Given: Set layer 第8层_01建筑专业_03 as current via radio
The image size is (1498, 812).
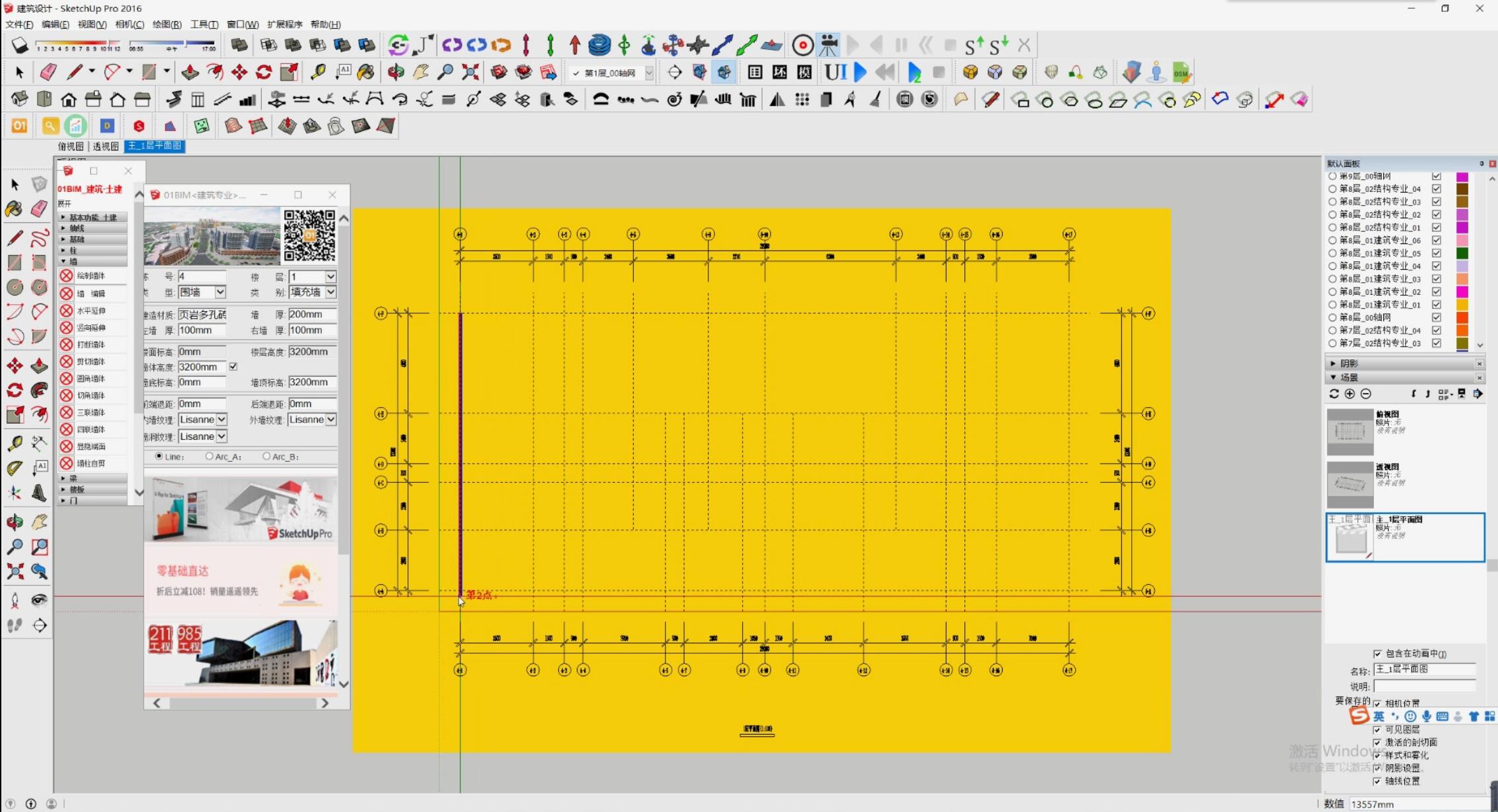Looking at the screenshot, I should point(1332,279).
